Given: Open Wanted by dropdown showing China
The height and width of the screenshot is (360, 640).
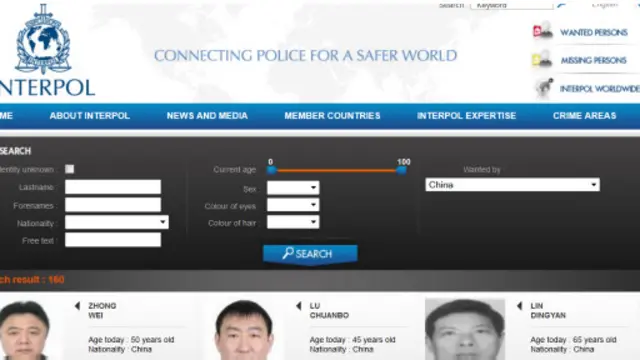Looking at the screenshot, I should click(512, 184).
